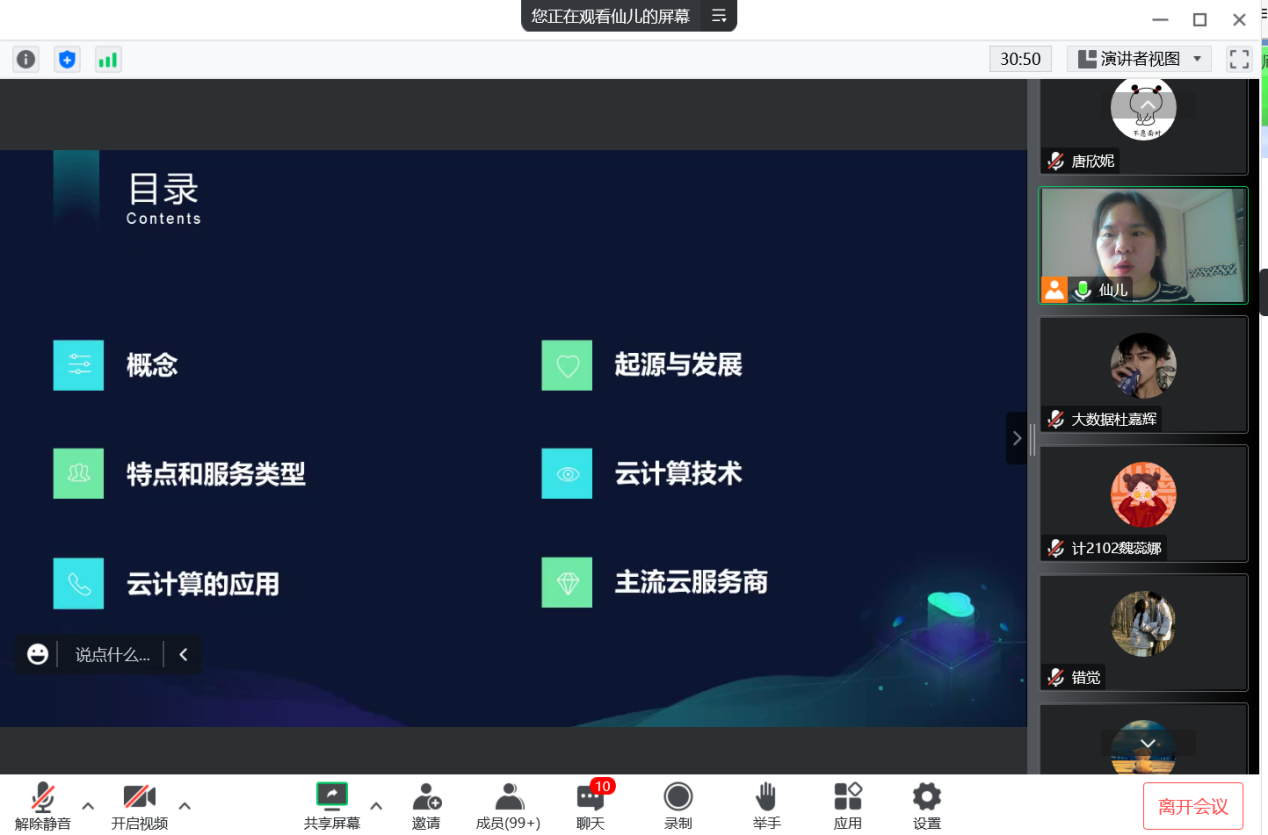This screenshot has height=835, width=1268.
Task: Click the 说点什么 message input
Action: pyautogui.click(x=112, y=655)
